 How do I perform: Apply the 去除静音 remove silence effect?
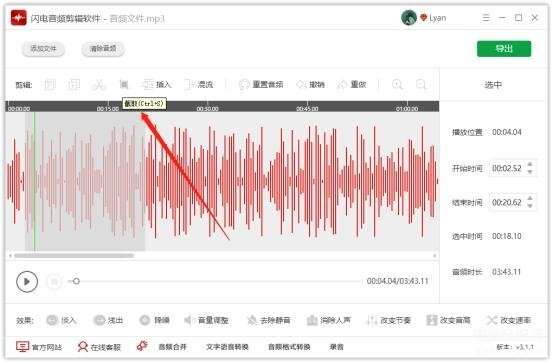[x=268, y=320]
